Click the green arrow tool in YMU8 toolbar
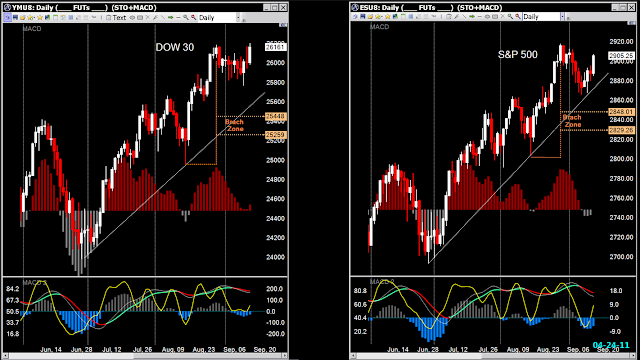This screenshot has width=640, height=360. [171, 18]
